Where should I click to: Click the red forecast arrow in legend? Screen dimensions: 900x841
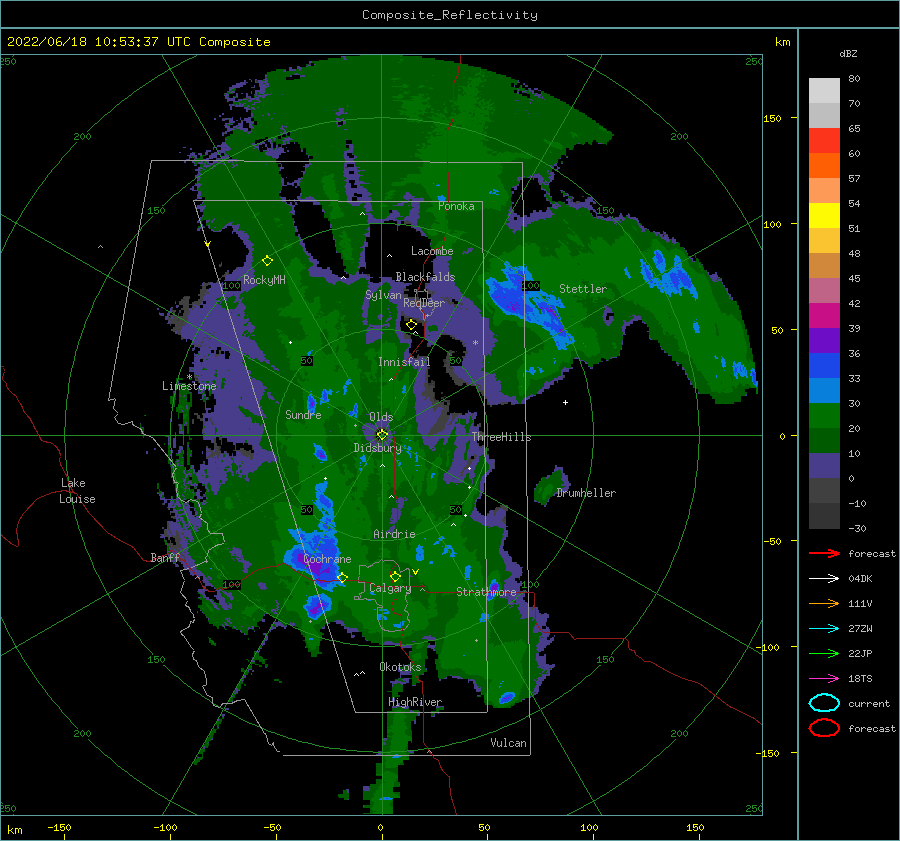(x=824, y=553)
